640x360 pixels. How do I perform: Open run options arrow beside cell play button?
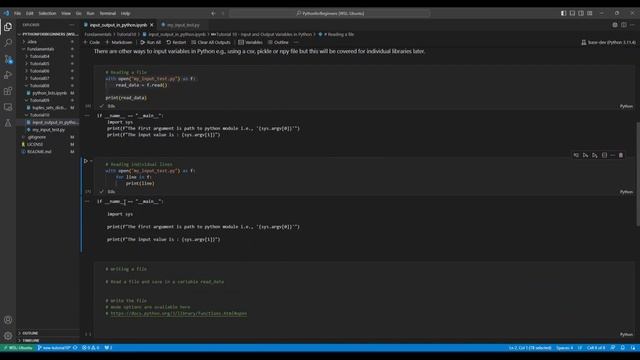coord(91,161)
